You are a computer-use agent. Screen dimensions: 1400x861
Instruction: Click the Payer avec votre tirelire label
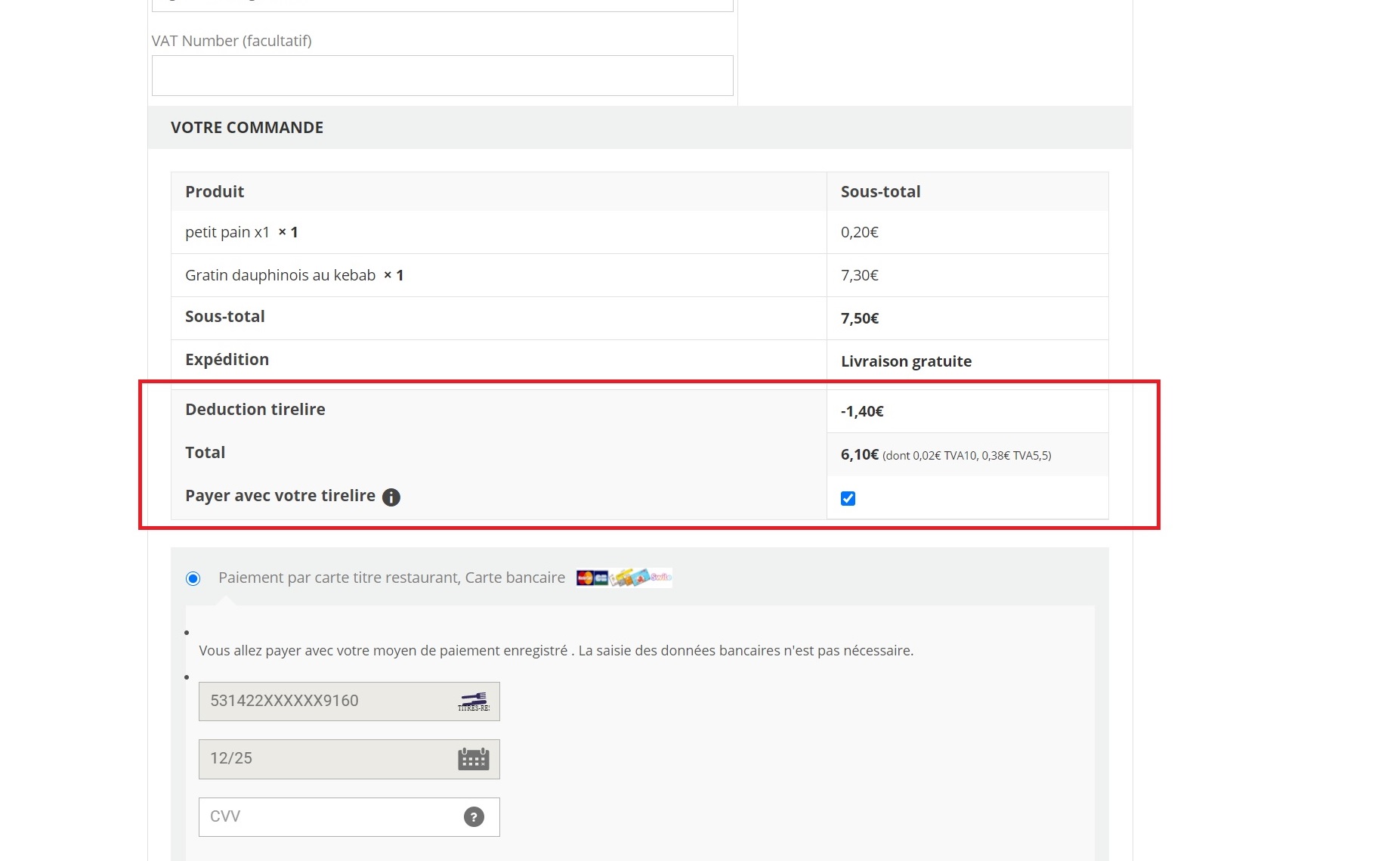pos(280,495)
